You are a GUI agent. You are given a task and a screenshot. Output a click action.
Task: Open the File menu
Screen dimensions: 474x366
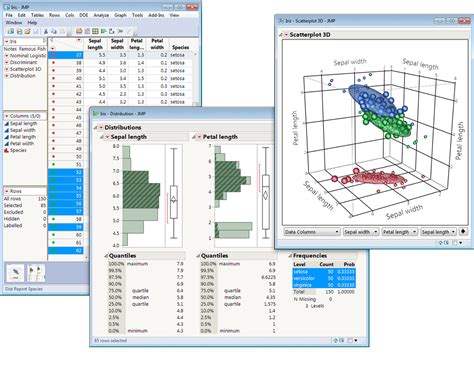point(9,15)
